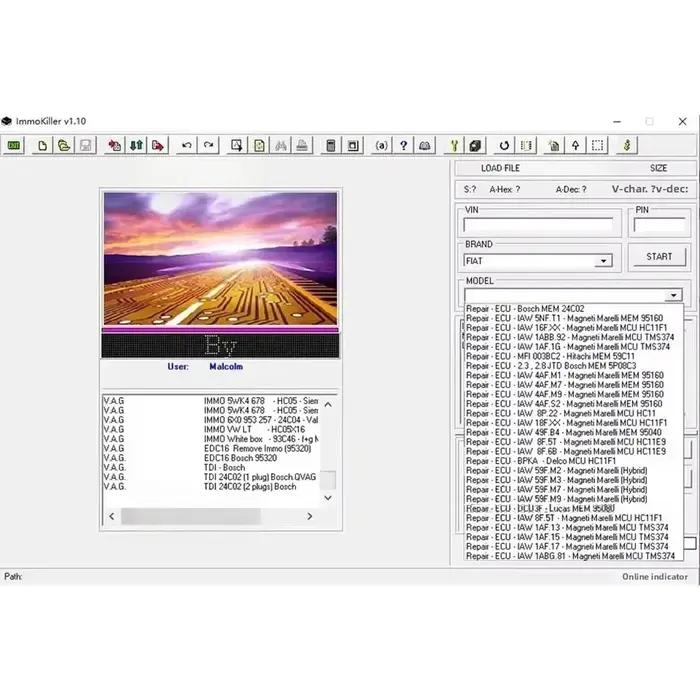Click list scroll down arrow
Screen dimensions: 700x700
(328, 498)
